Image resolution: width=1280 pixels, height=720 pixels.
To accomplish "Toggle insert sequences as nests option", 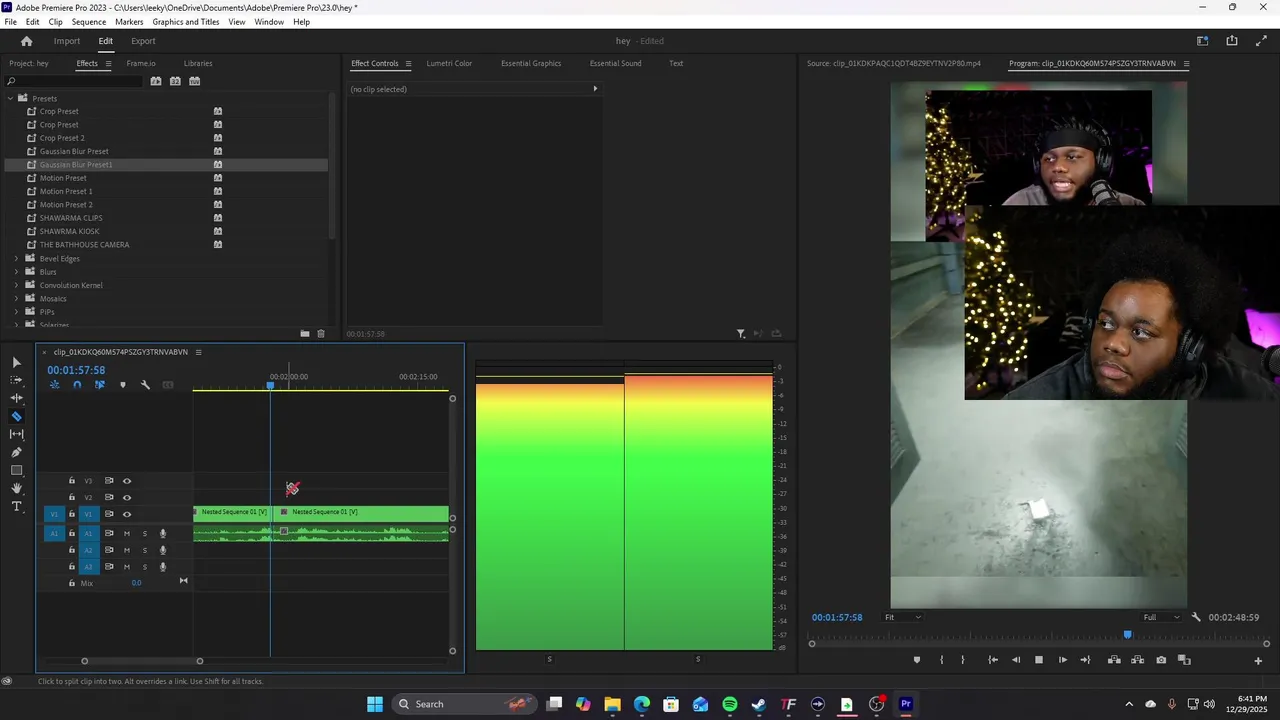I will coord(54,385).
